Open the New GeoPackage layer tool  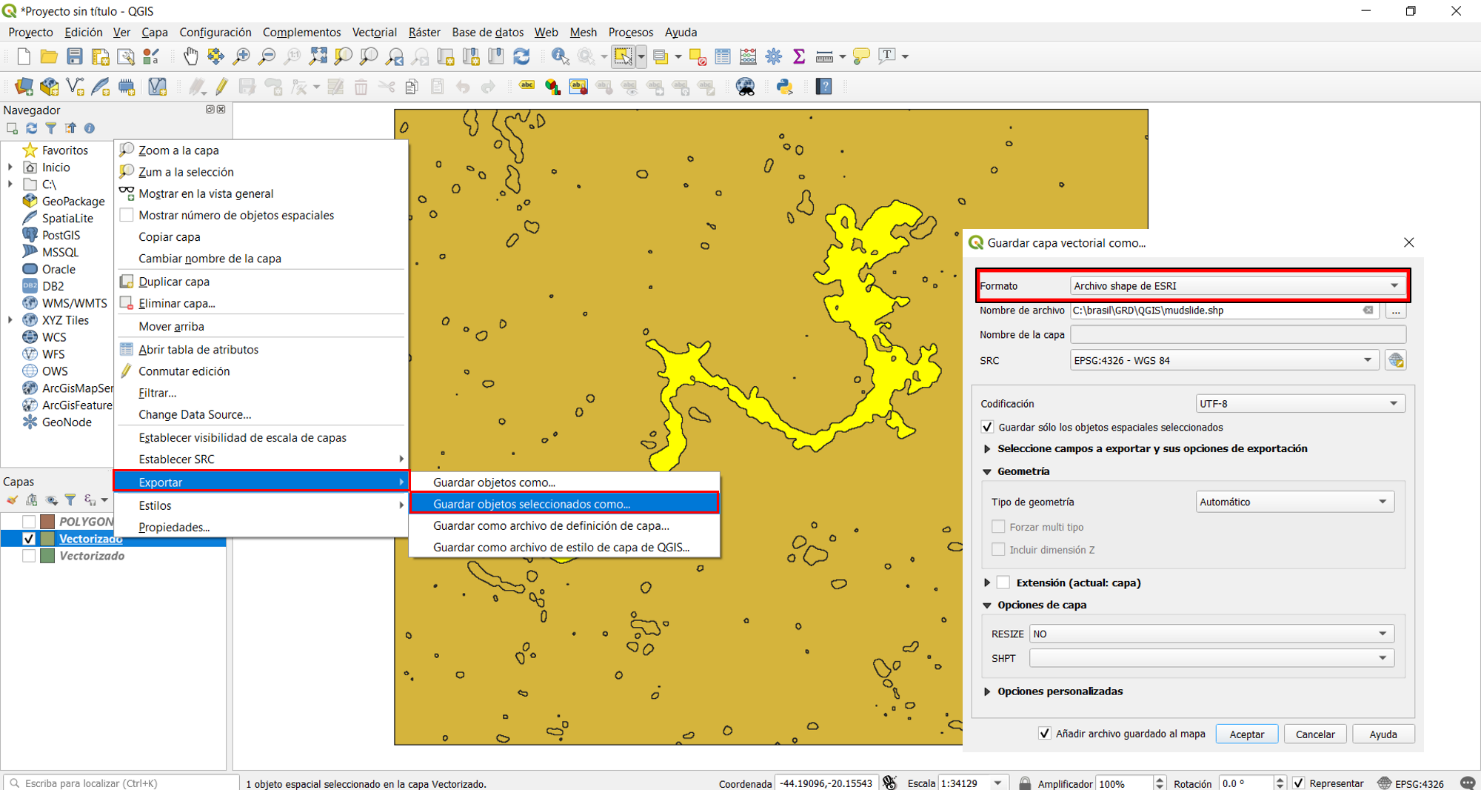coord(50,86)
